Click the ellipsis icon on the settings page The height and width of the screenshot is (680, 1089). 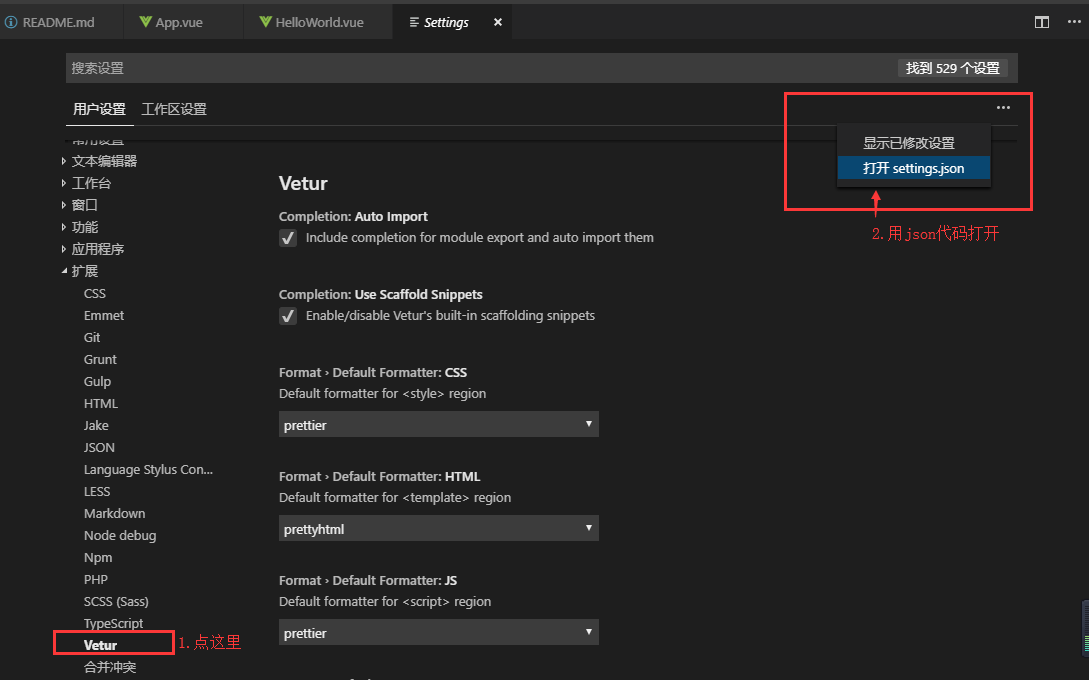[1003, 107]
